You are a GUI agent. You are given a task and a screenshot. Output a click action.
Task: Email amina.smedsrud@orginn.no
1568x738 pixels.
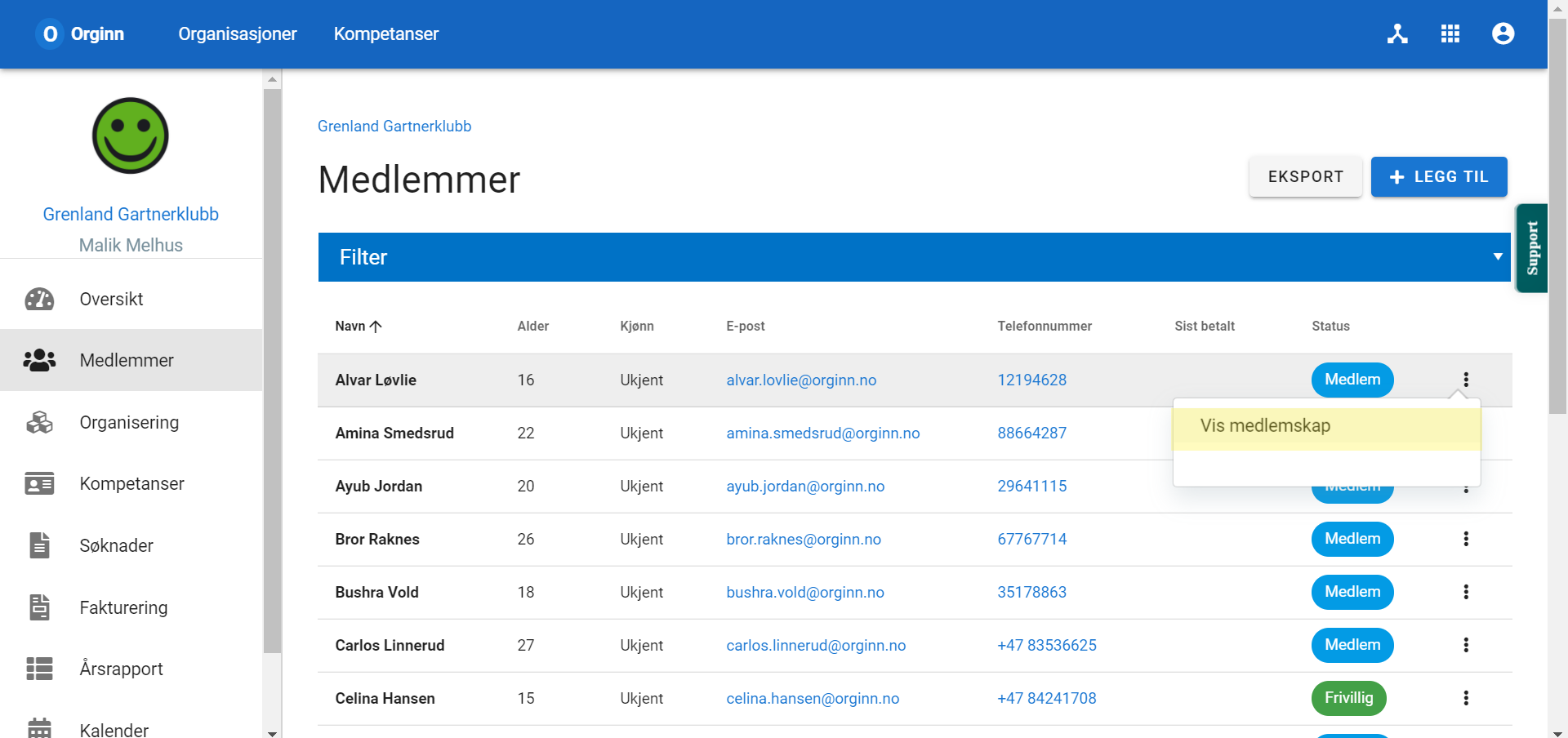click(x=823, y=433)
